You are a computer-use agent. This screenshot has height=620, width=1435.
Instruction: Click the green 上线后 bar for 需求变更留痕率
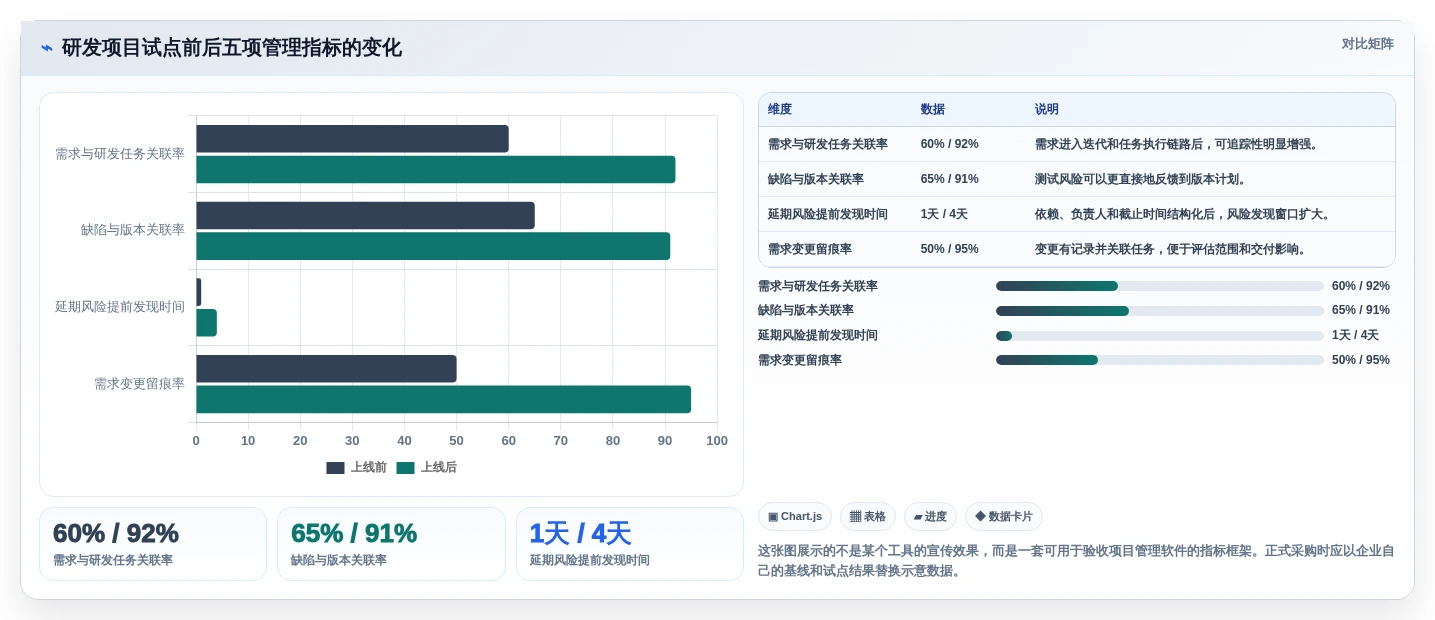443,399
